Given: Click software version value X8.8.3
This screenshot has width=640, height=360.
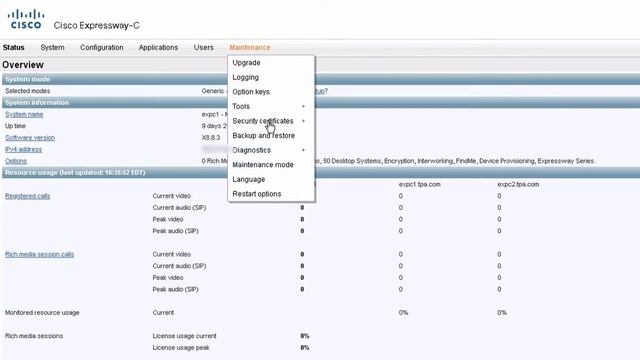Looking at the screenshot, I should [x=211, y=138].
